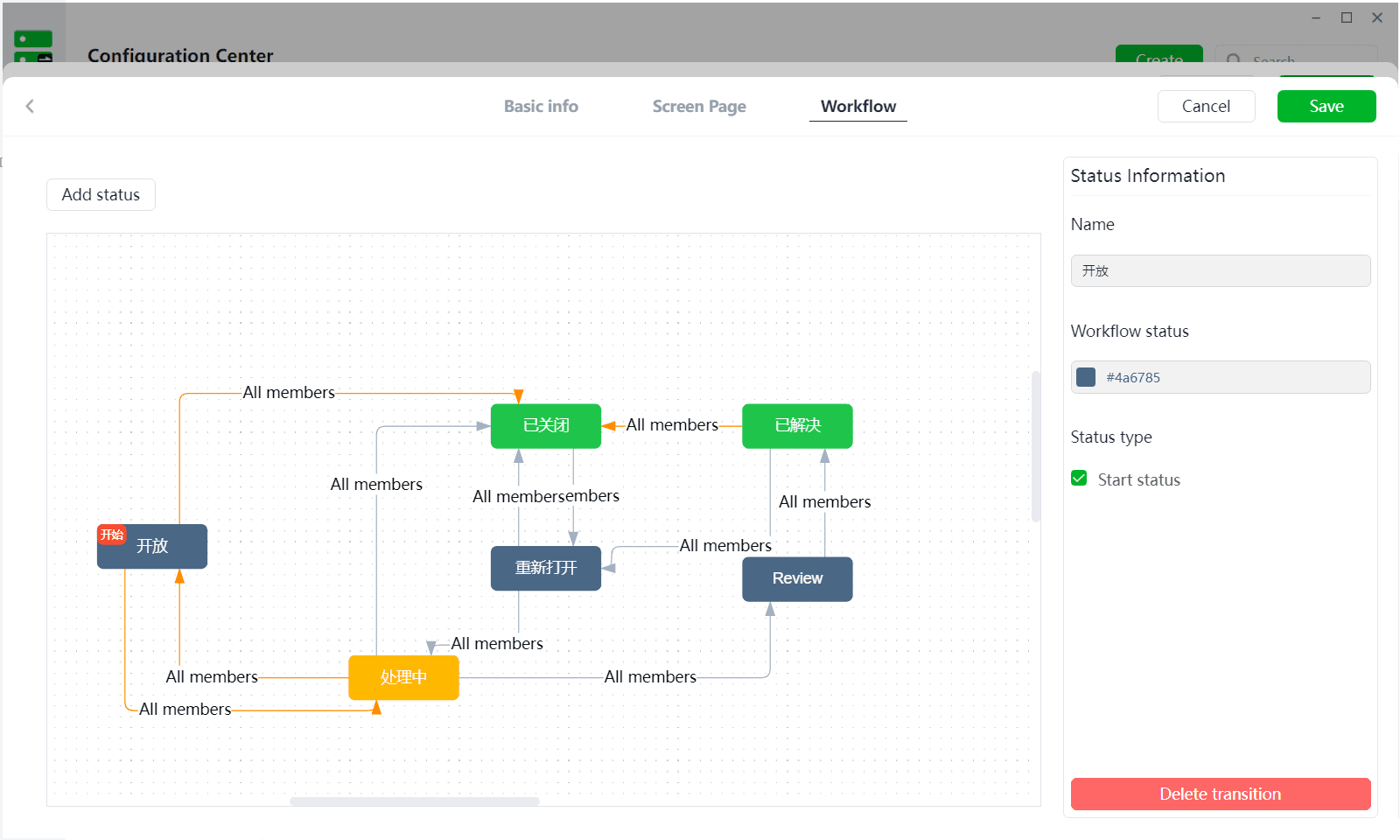Select the 开放 start status node
The height and width of the screenshot is (840, 1400).
[x=152, y=546]
